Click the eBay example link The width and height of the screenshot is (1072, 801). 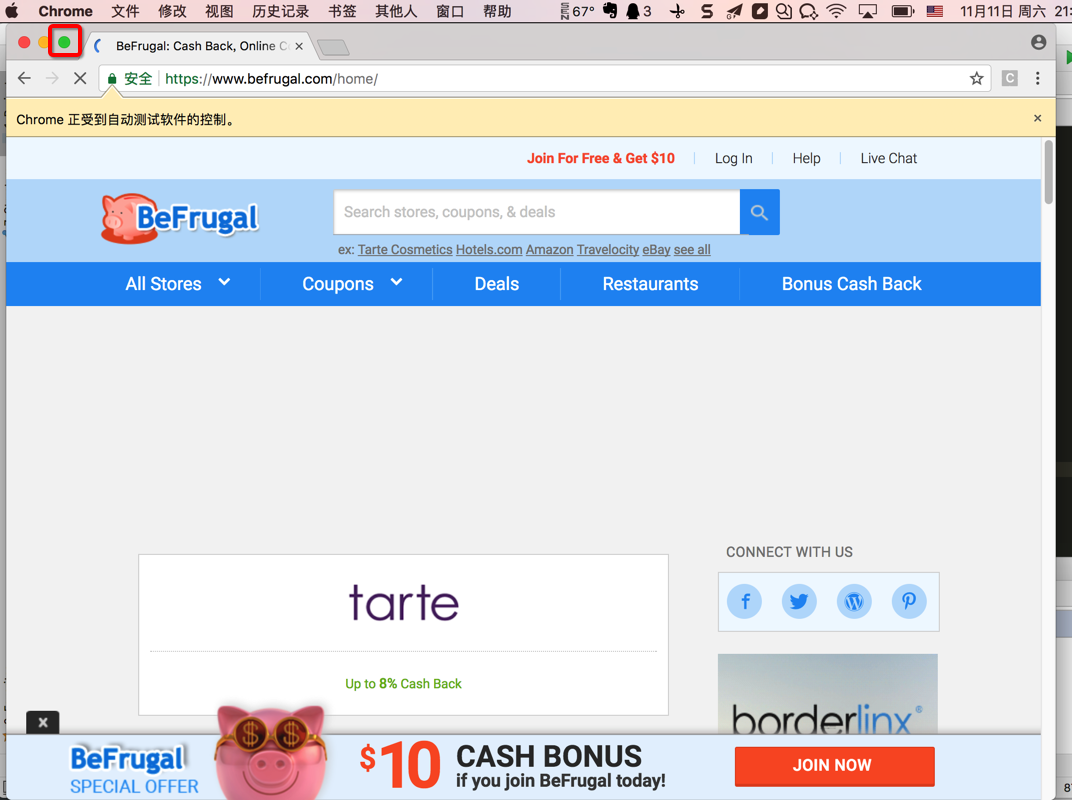[656, 249]
